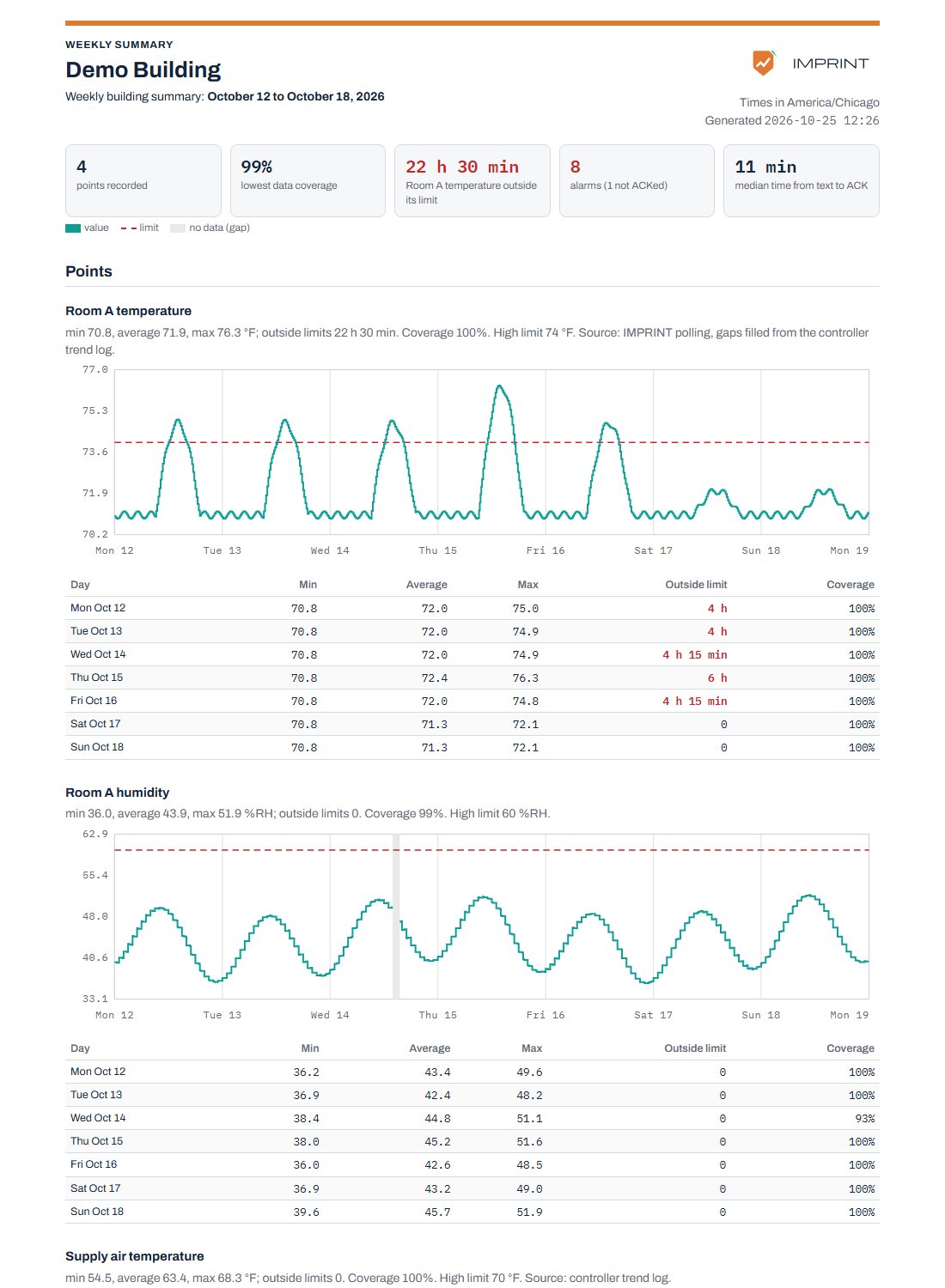Click the '36.0' humidity min for Fri Oct 16
The width and height of the screenshot is (945, 1288).
[306, 1165]
